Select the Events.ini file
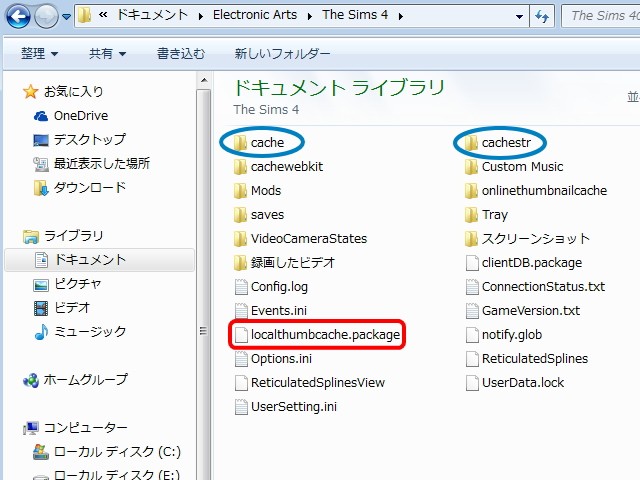 coord(271,311)
